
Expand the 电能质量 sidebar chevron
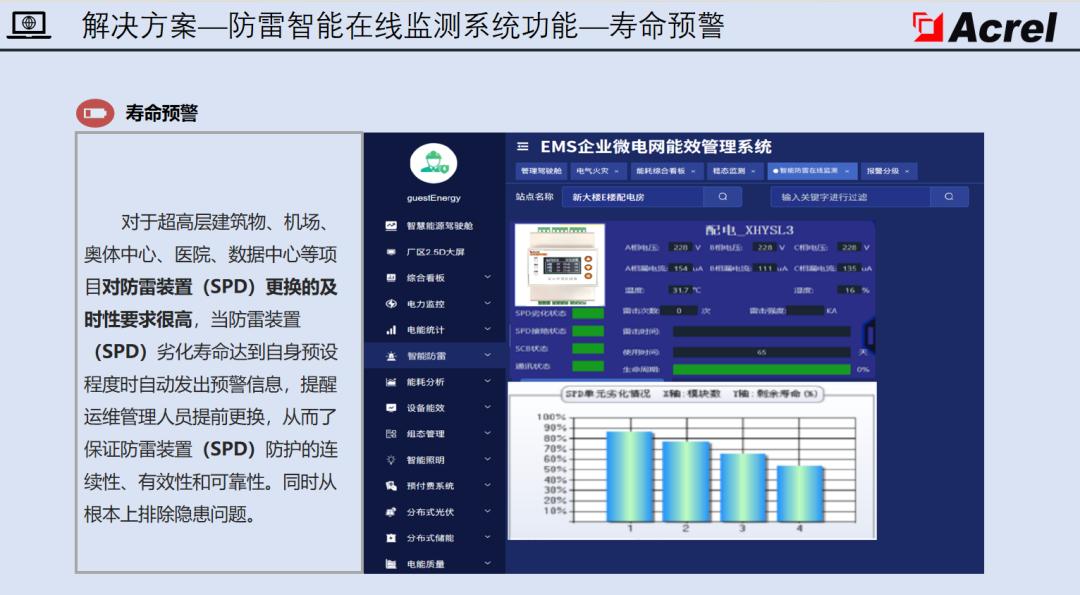[488, 563]
